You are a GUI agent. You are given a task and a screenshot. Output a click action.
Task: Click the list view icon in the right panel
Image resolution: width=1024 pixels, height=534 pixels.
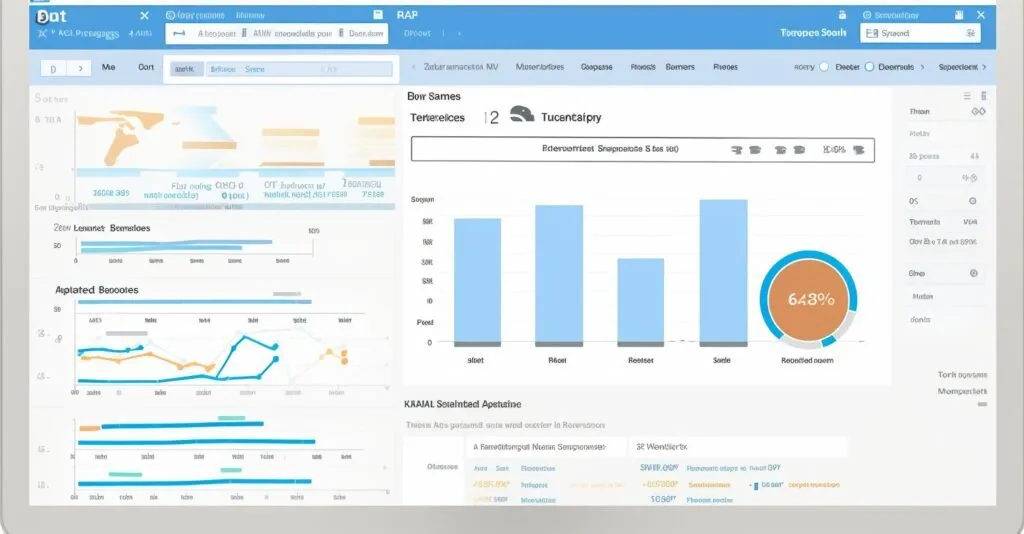pos(967,96)
